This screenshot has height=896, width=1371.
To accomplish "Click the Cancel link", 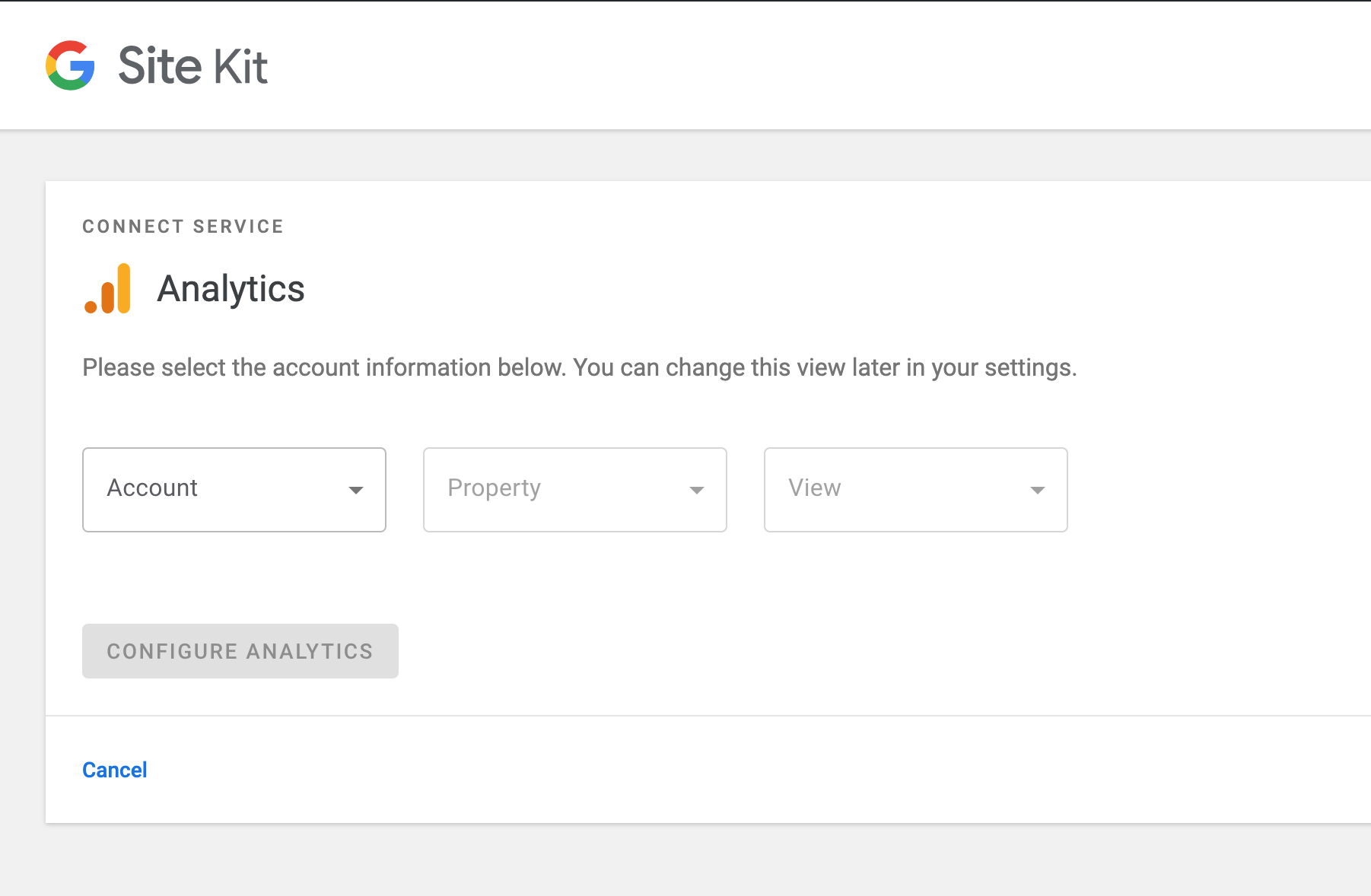I will [x=115, y=770].
